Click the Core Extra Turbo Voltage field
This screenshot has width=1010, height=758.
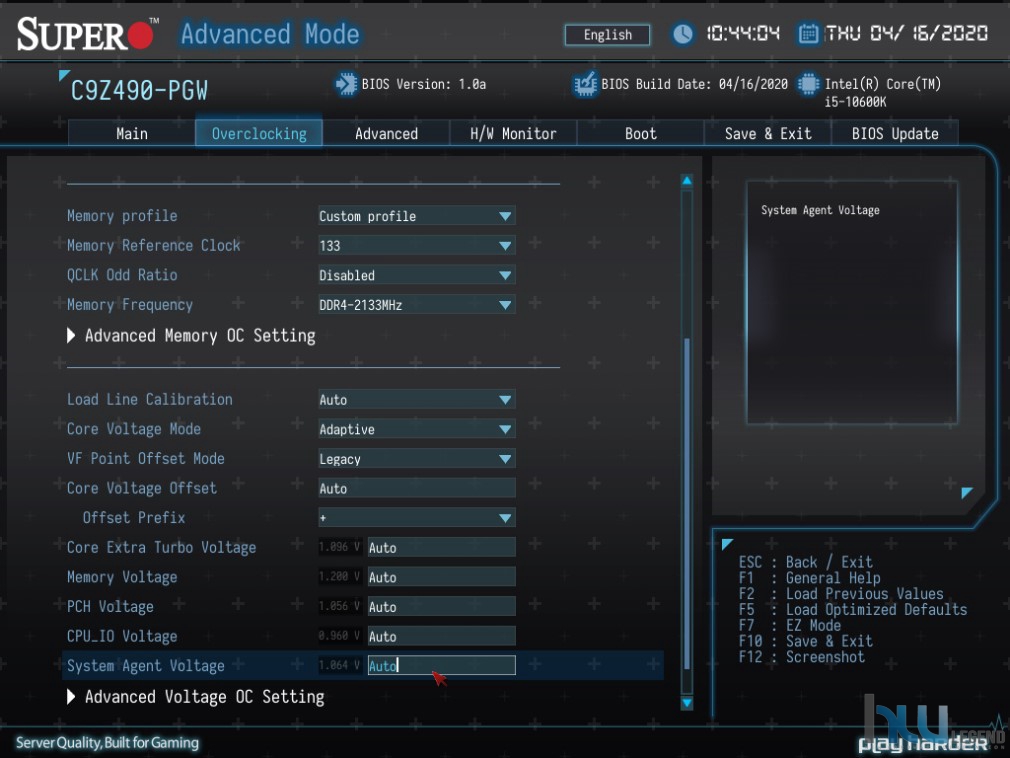tap(441, 547)
